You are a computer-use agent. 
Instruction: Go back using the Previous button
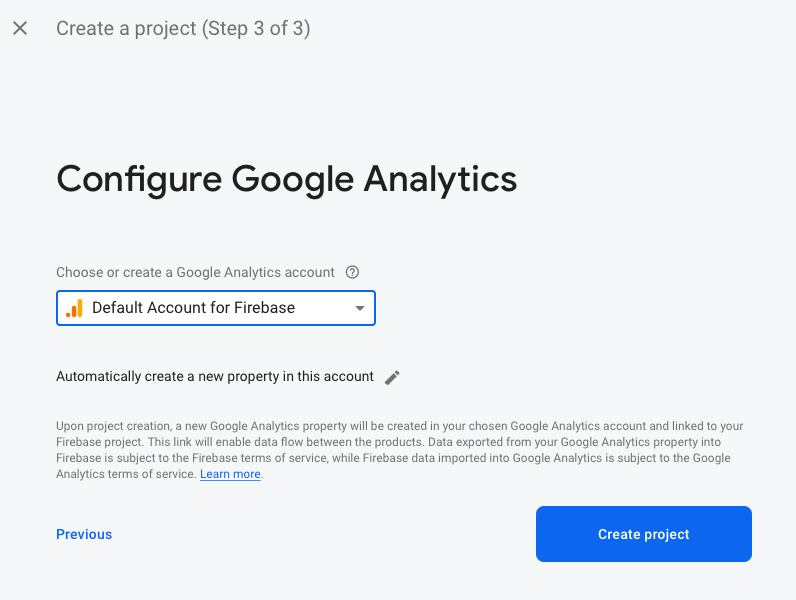point(84,534)
